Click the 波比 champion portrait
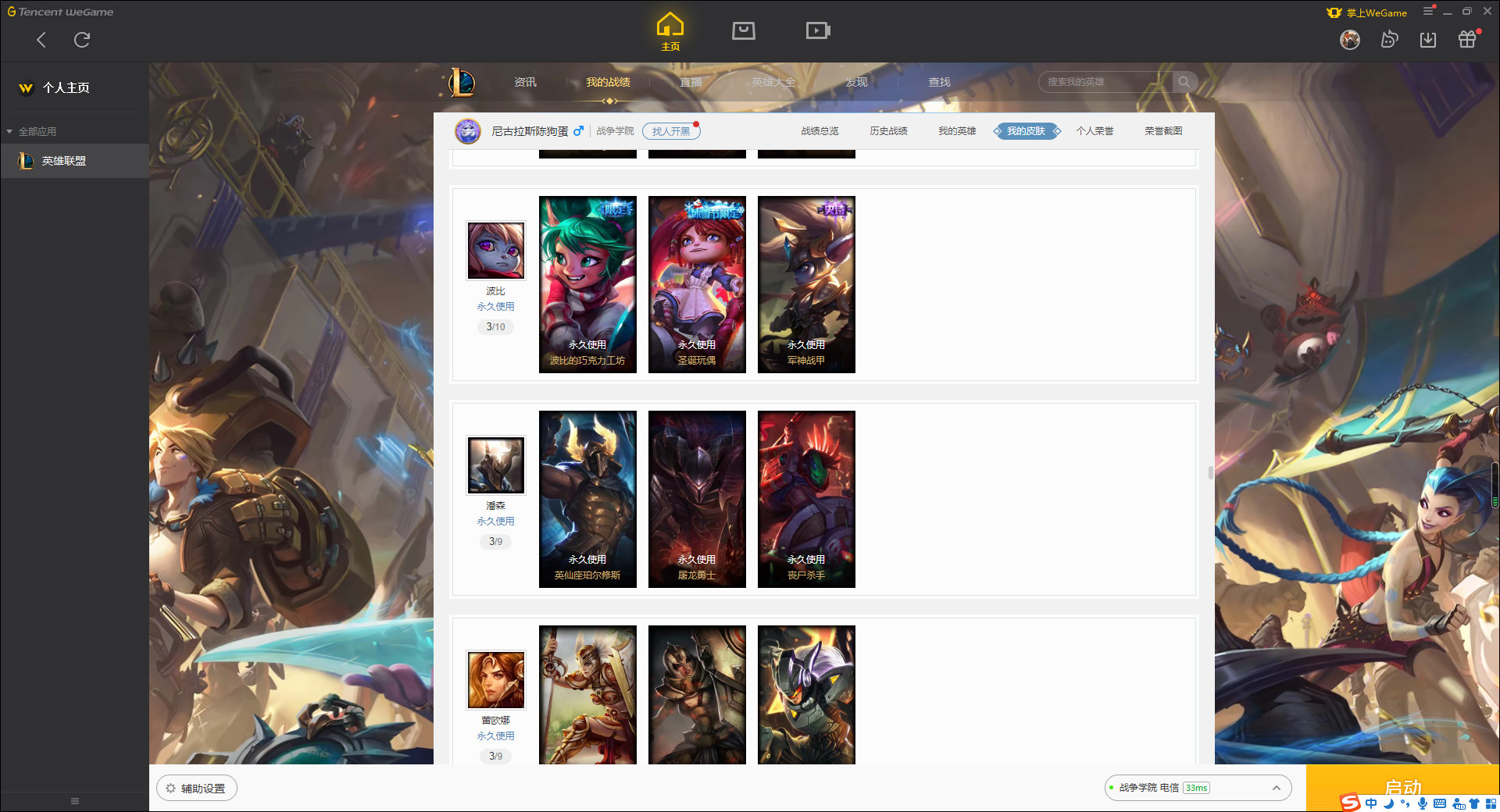Viewport: 1500px width, 812px height. 496,250
